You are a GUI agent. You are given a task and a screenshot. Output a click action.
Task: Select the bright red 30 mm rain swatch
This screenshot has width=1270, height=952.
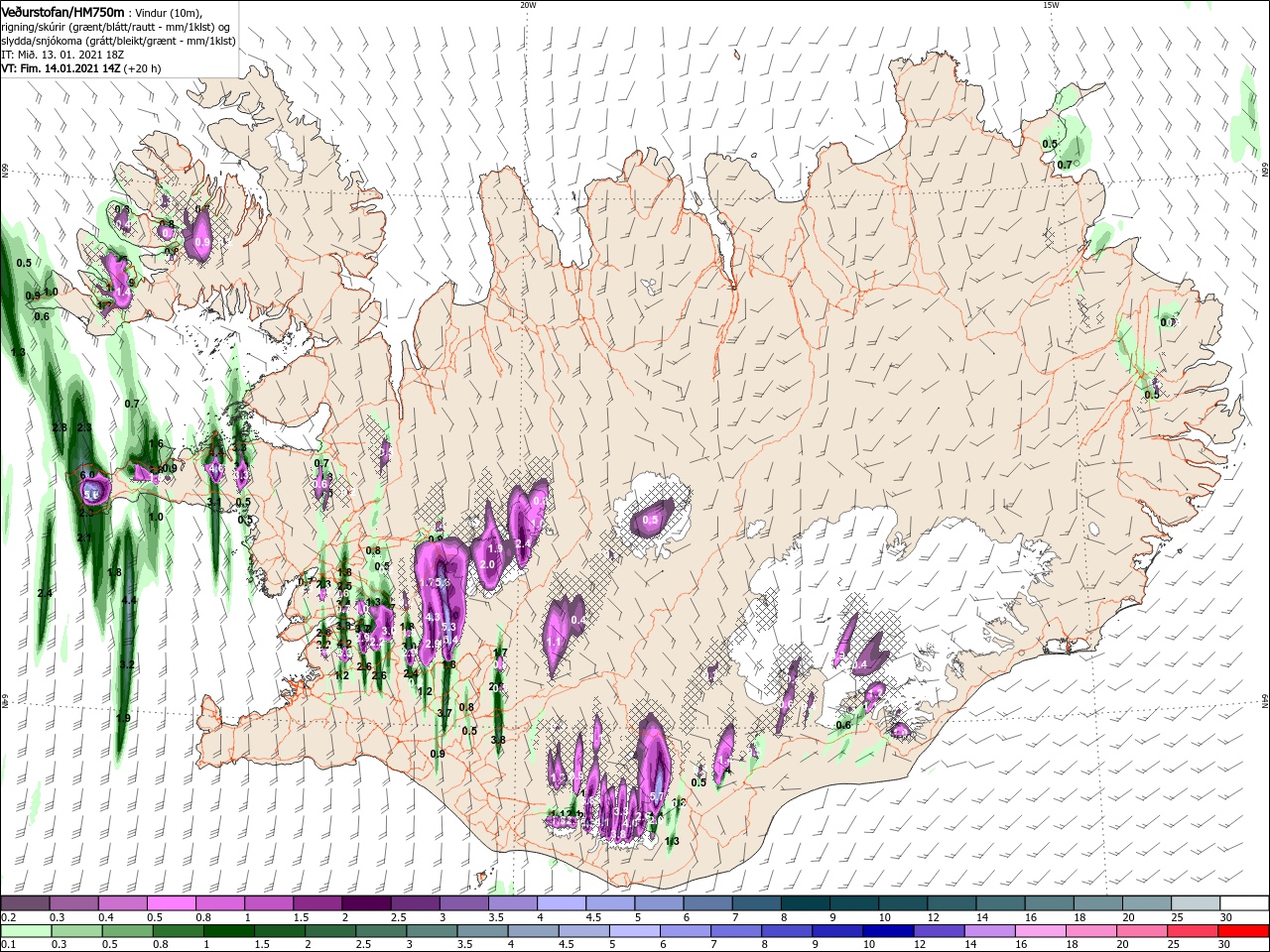(1243, 931)
